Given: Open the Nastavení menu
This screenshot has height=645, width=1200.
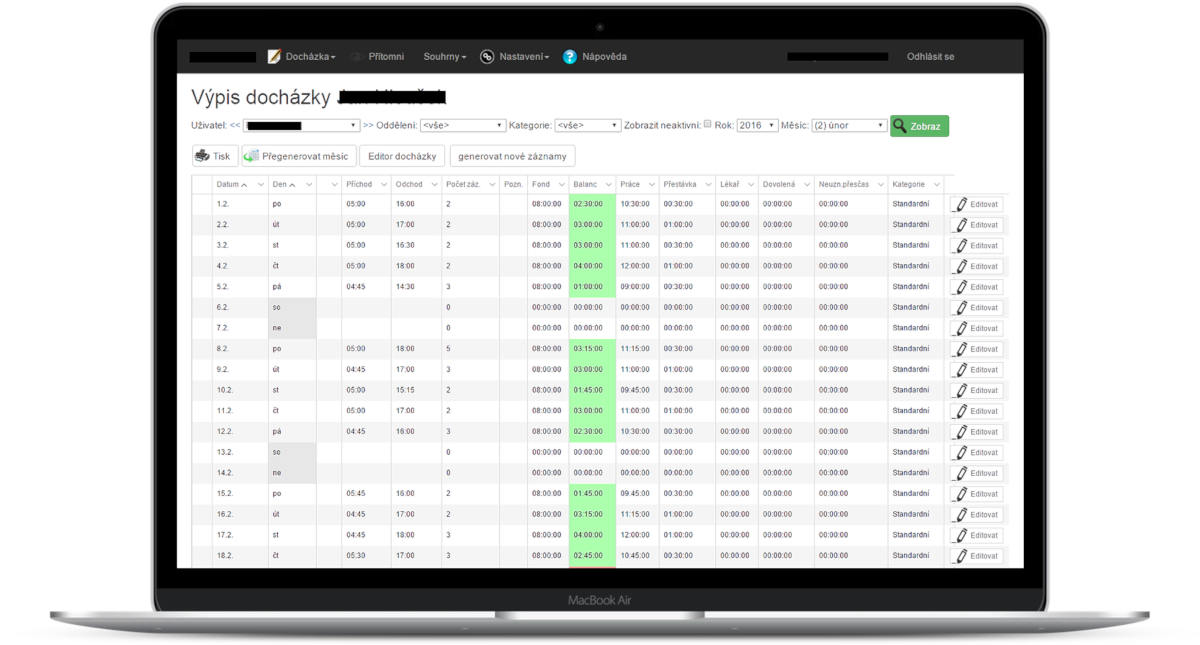Looking at the screenshot, I should 524,57.
